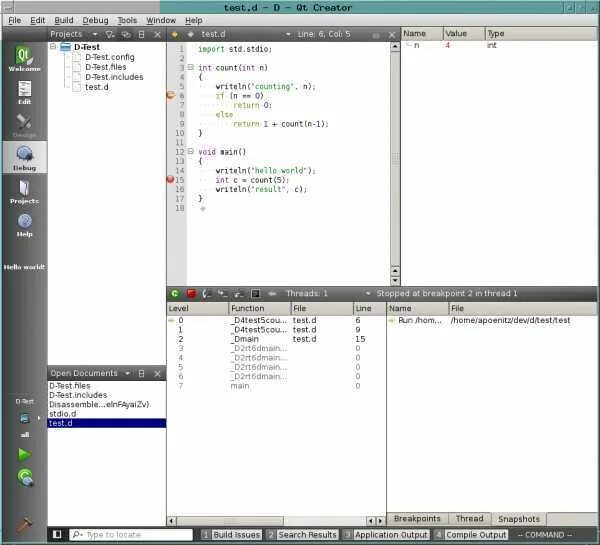Step into the function
The width and height of the screenshot is (600, 545).
pos(223,294)
